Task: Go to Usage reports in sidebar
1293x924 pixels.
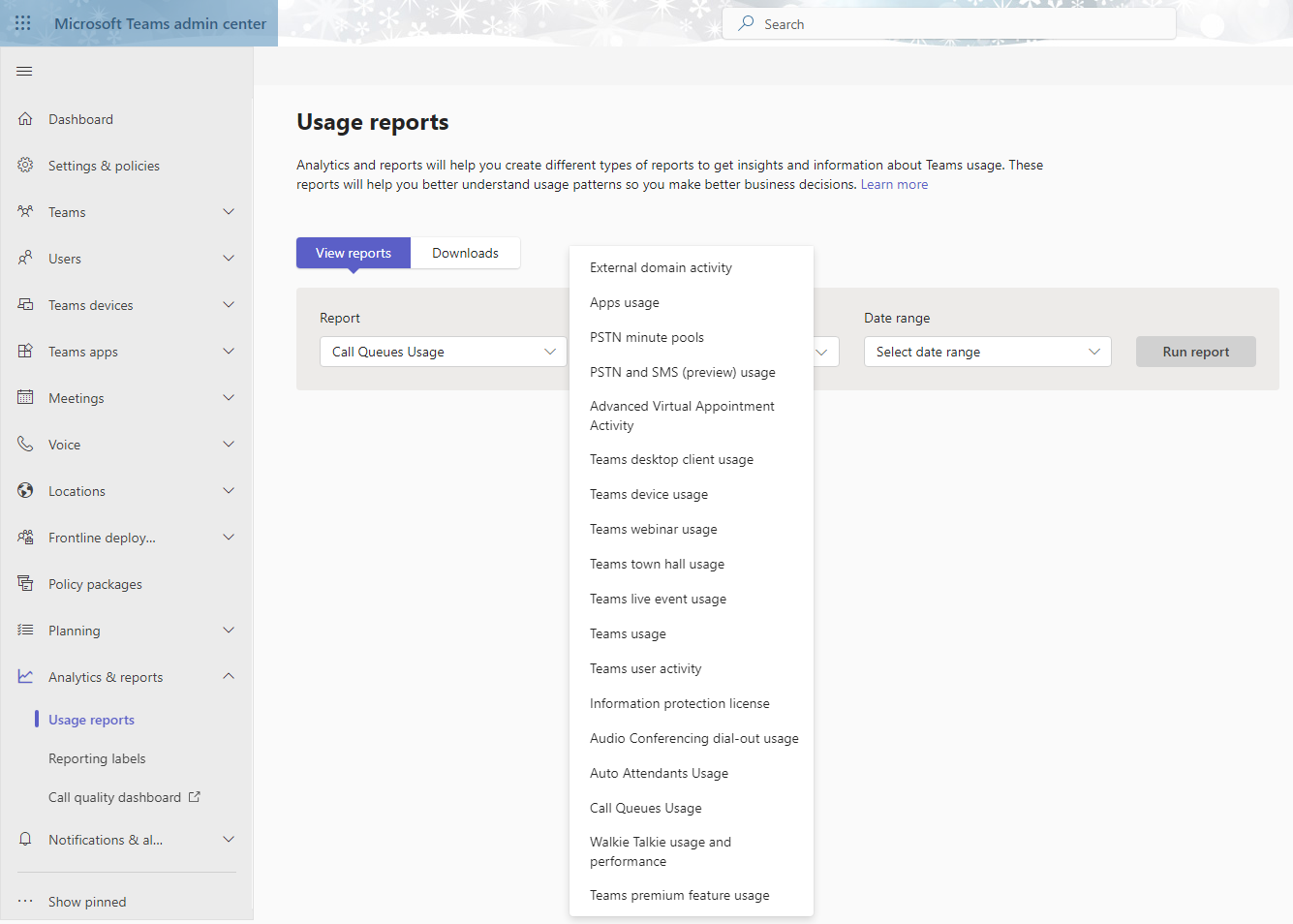Action: pos(91,720)
